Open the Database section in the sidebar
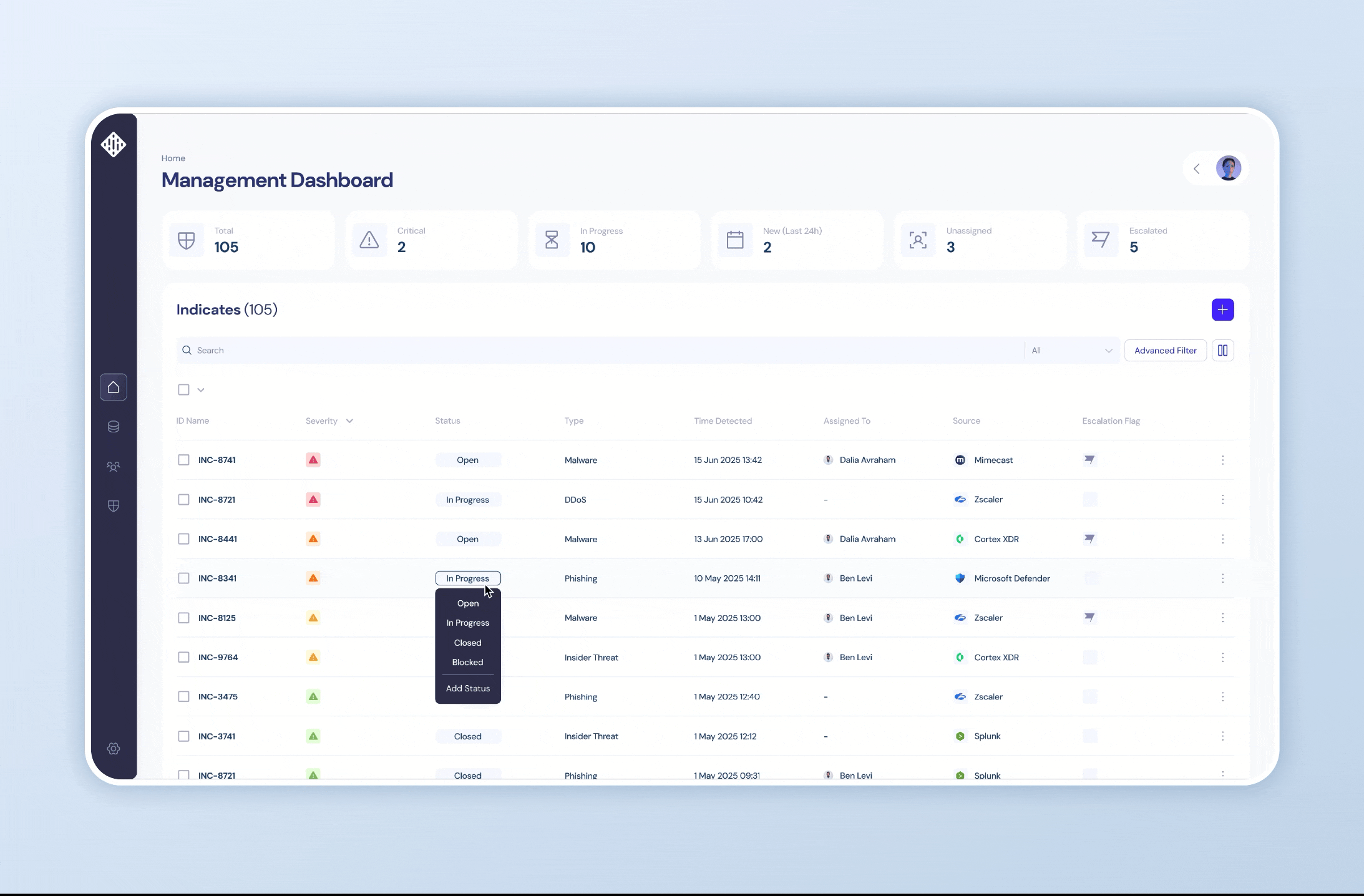 point(114,427)
